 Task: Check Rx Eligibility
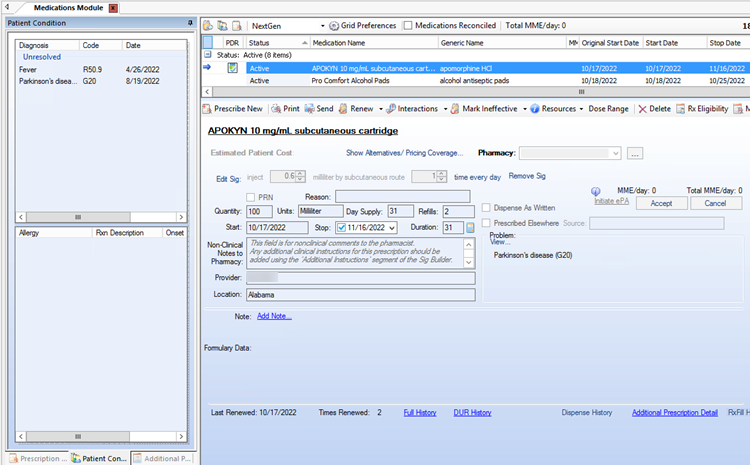click(x=702, y=109)
